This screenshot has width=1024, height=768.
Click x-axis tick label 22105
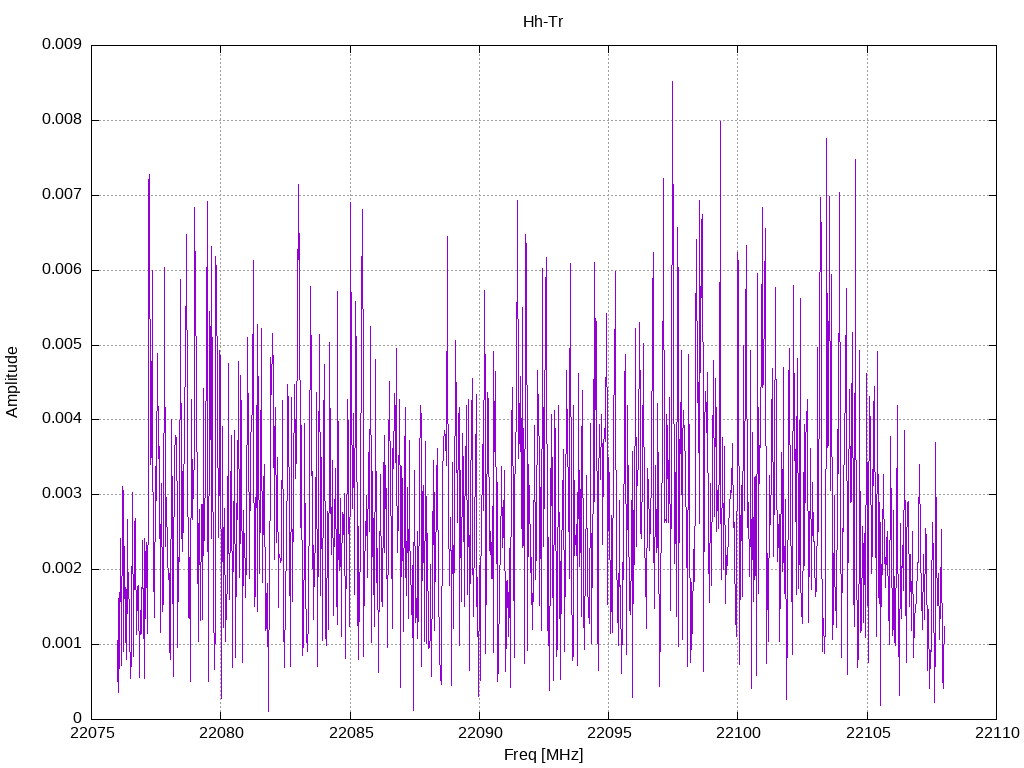(x=868, y=733)
